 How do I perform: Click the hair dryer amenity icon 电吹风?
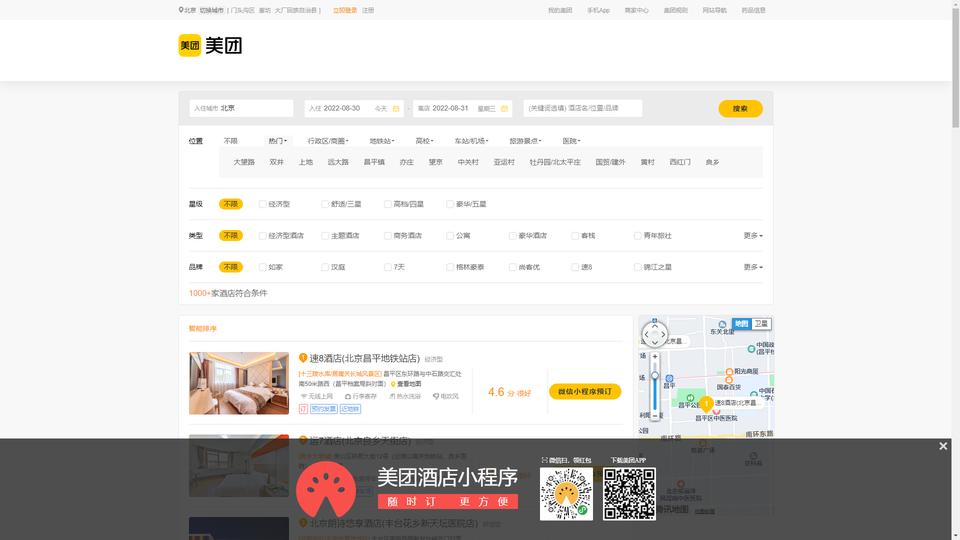pos(436,396)
